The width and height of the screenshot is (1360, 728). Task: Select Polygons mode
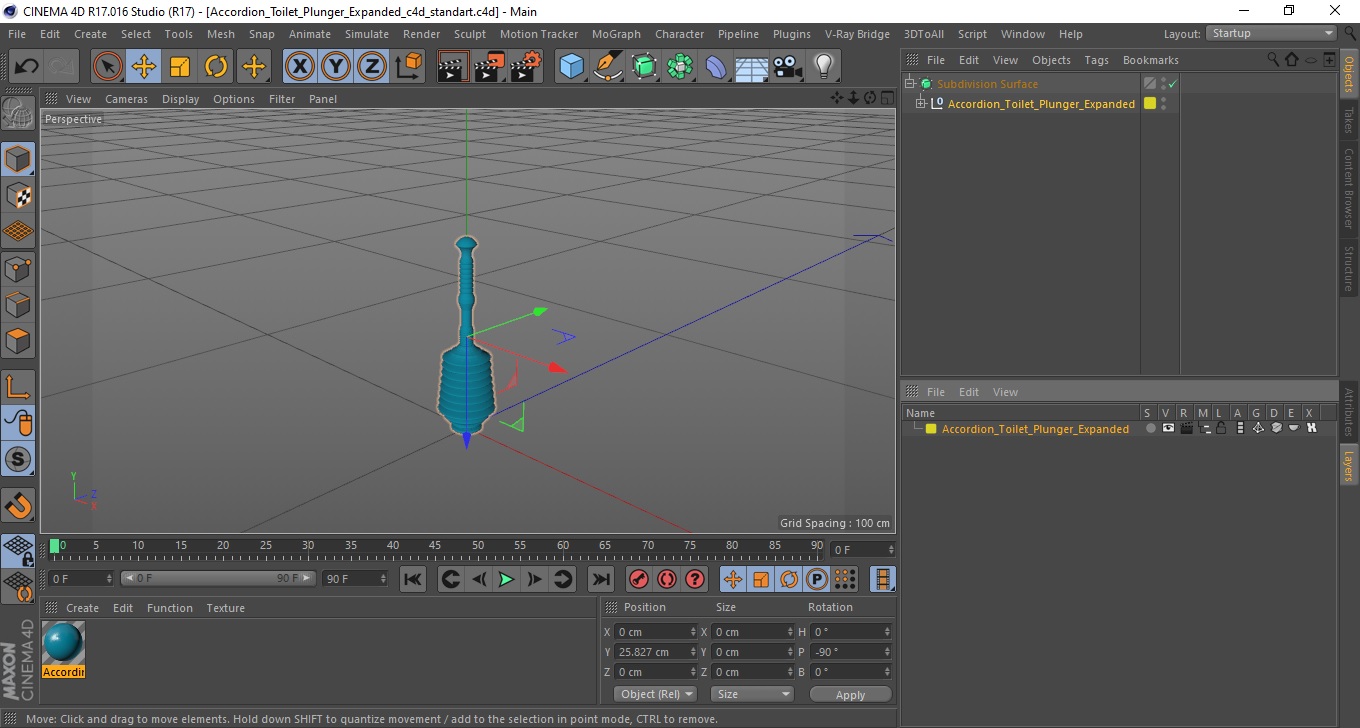pyautogui.click(x=19, y=340)
